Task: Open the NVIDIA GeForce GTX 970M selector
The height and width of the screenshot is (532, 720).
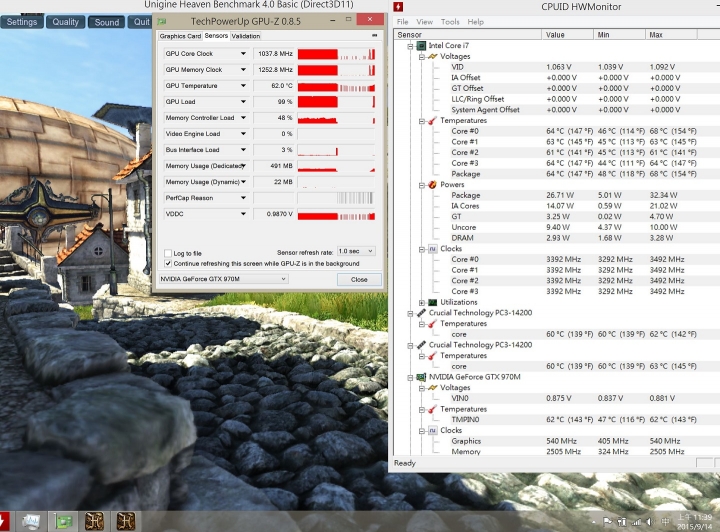Action: pyautogui.click(x=223, y=279)
